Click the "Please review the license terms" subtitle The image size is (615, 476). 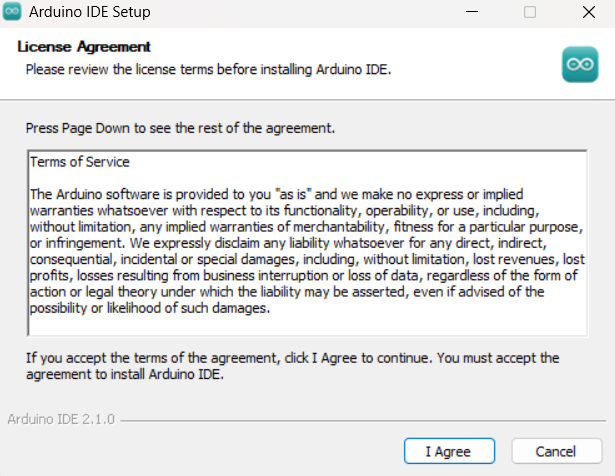tap(207, 69)
